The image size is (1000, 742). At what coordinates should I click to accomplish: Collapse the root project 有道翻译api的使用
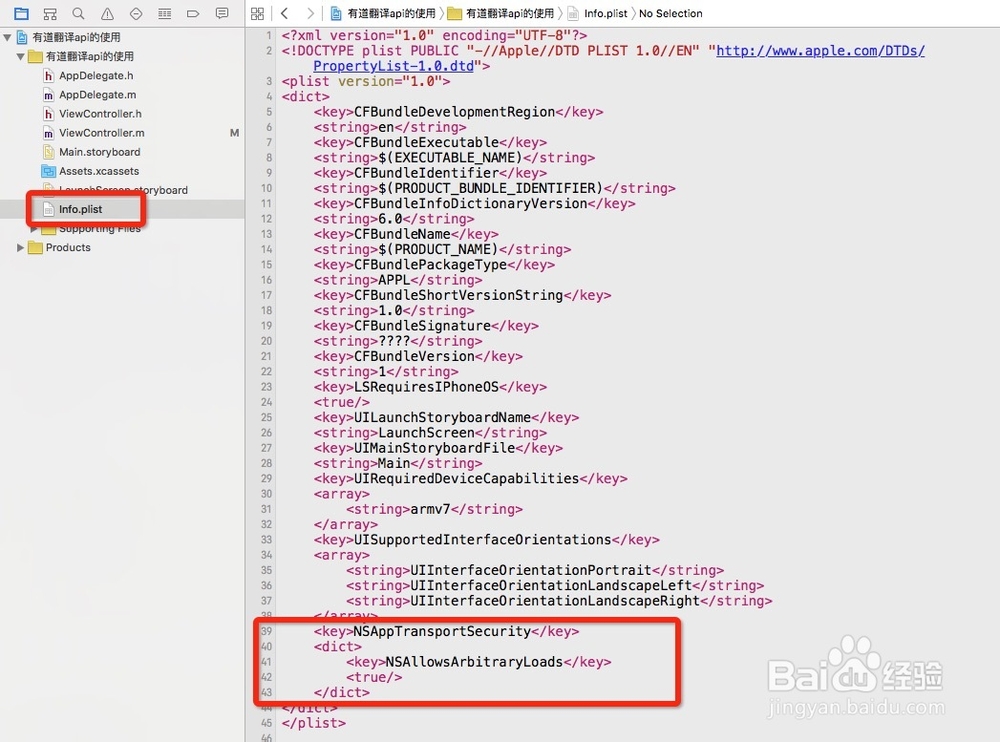(8, 37)
